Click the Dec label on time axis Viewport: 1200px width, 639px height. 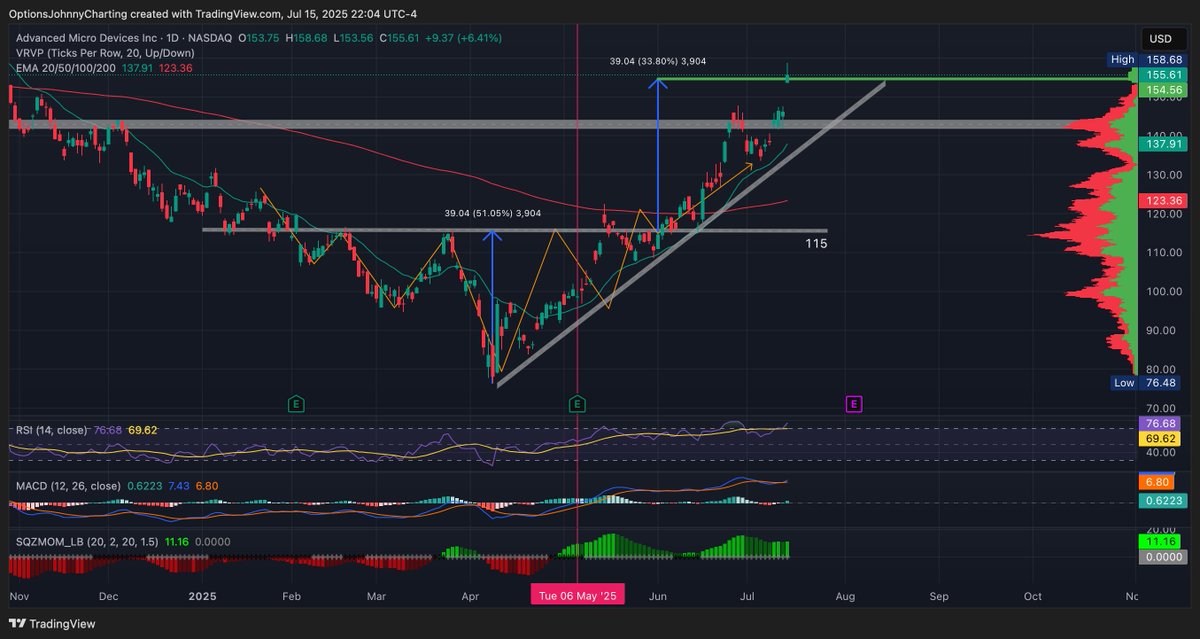pos(108,596)
